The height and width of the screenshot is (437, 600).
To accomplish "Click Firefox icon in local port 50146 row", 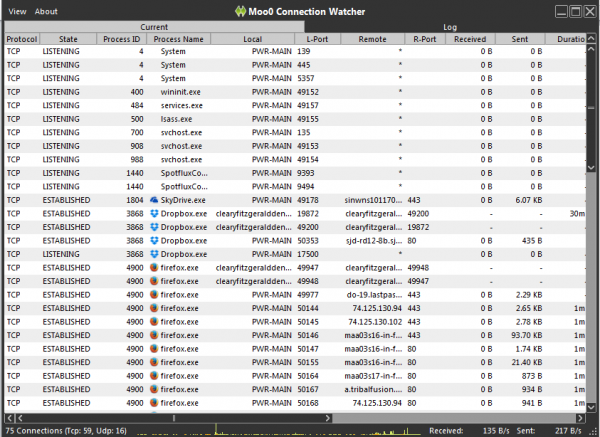I will click(x=154, y=335).
